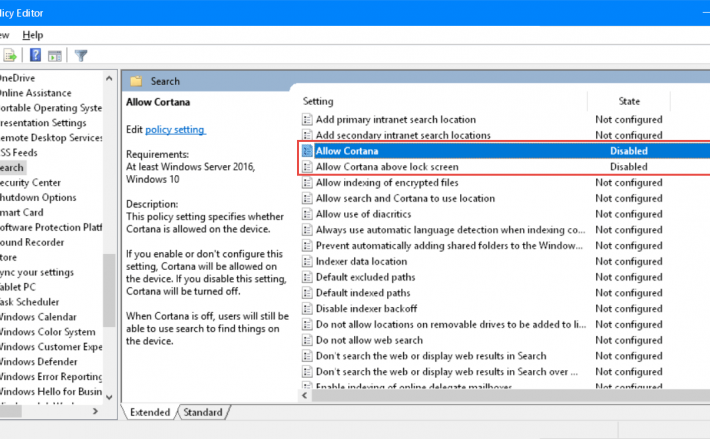710x439 pixels.
Task: Click policy icon beside Allow indexing of encrypted files
Action: [307, 182]
